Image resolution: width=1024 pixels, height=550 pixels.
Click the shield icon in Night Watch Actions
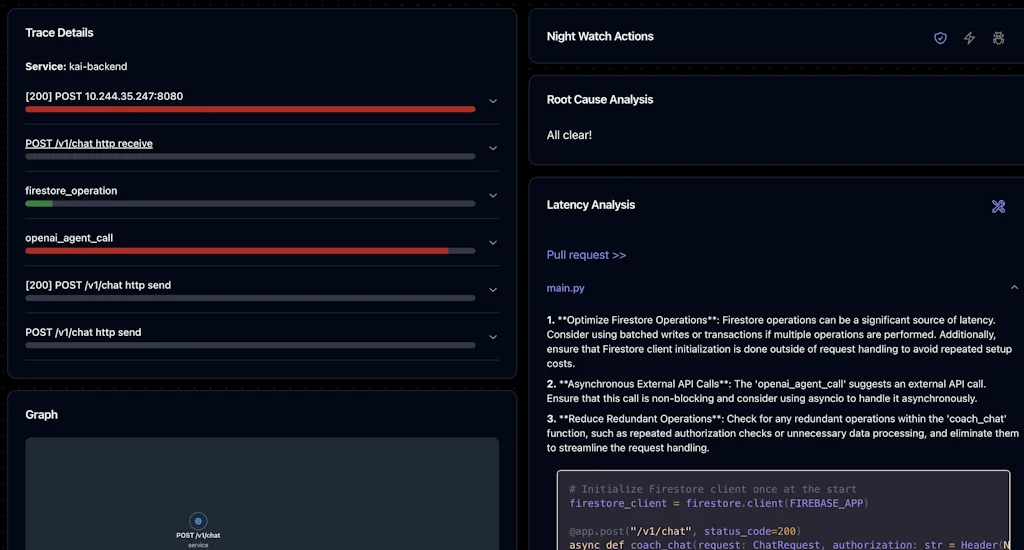click(x=940, y=38)
